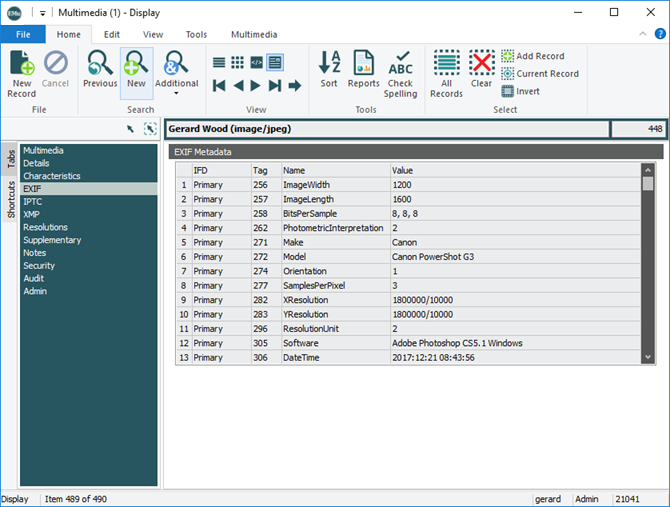
Task: Open the Quick Access Toolbar dropdown arrow
Action: coord(43,13)
